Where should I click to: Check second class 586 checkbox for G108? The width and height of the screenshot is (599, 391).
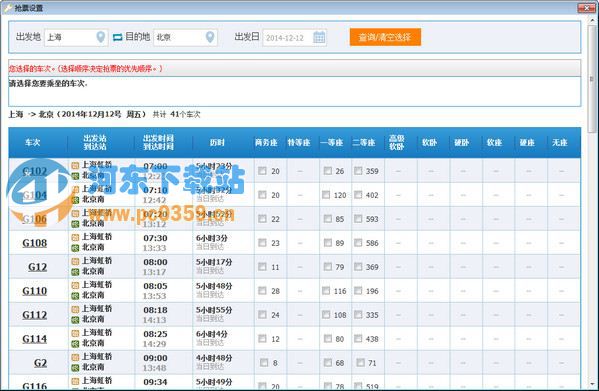coord(358,242)
